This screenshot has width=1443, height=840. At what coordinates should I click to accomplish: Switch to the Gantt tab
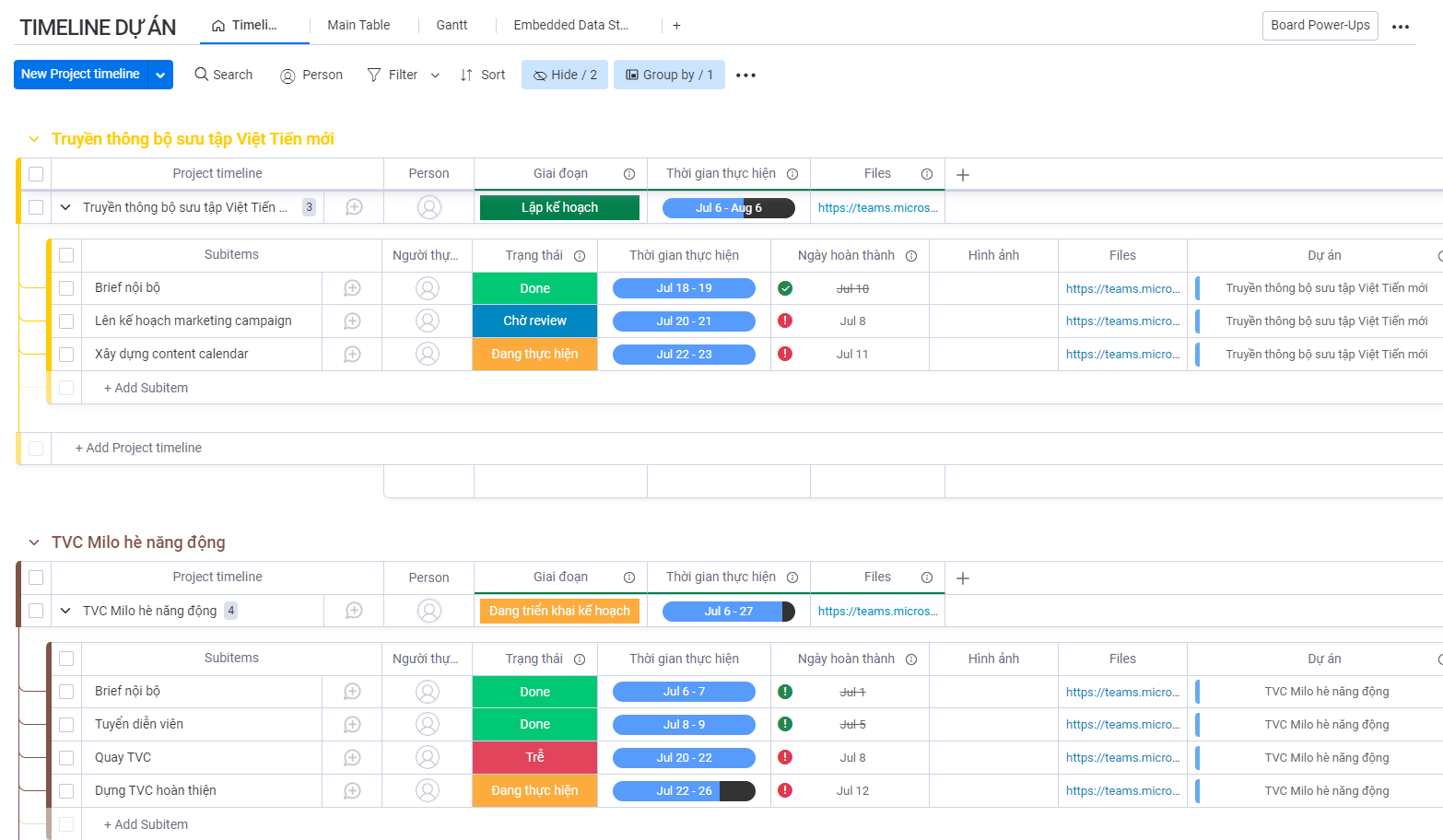(452, 25)
